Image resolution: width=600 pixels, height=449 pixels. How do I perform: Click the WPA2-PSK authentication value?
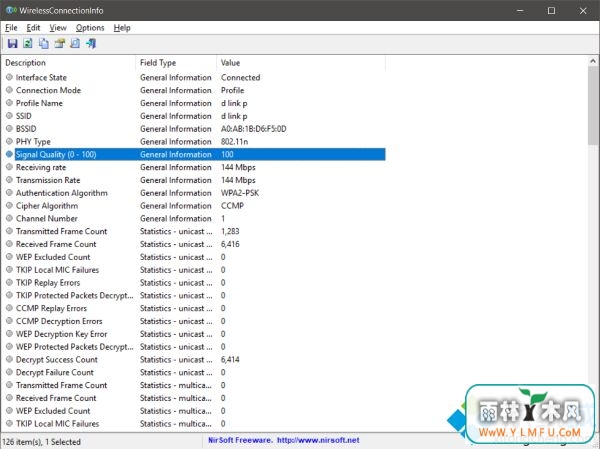[x=240, y=193]
